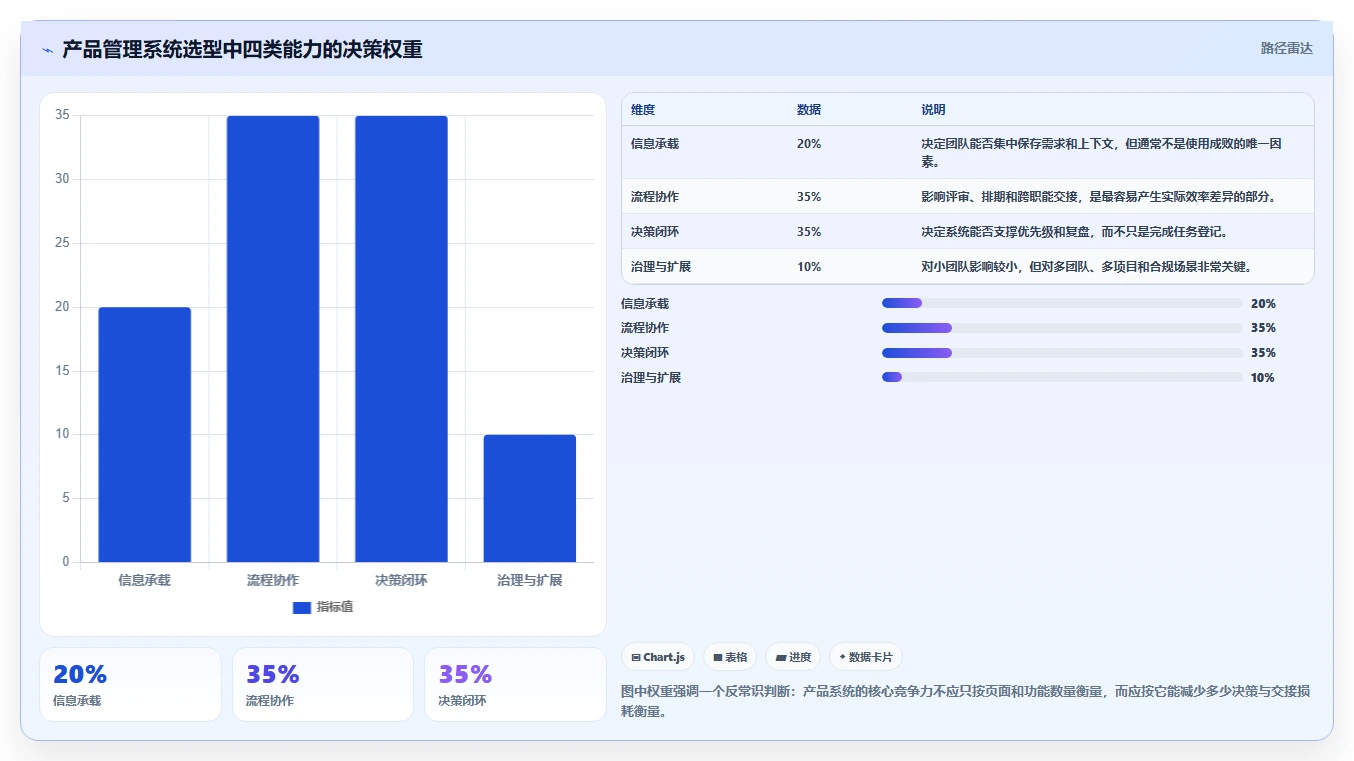Click the description starting 决定团队能否集中
The height and width of the screenshot is (761, 1354).
(1102, 153)
